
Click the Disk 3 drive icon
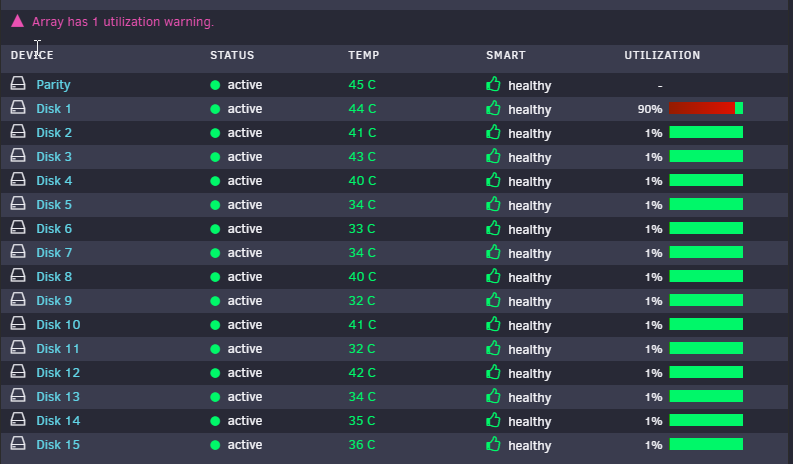18,155
